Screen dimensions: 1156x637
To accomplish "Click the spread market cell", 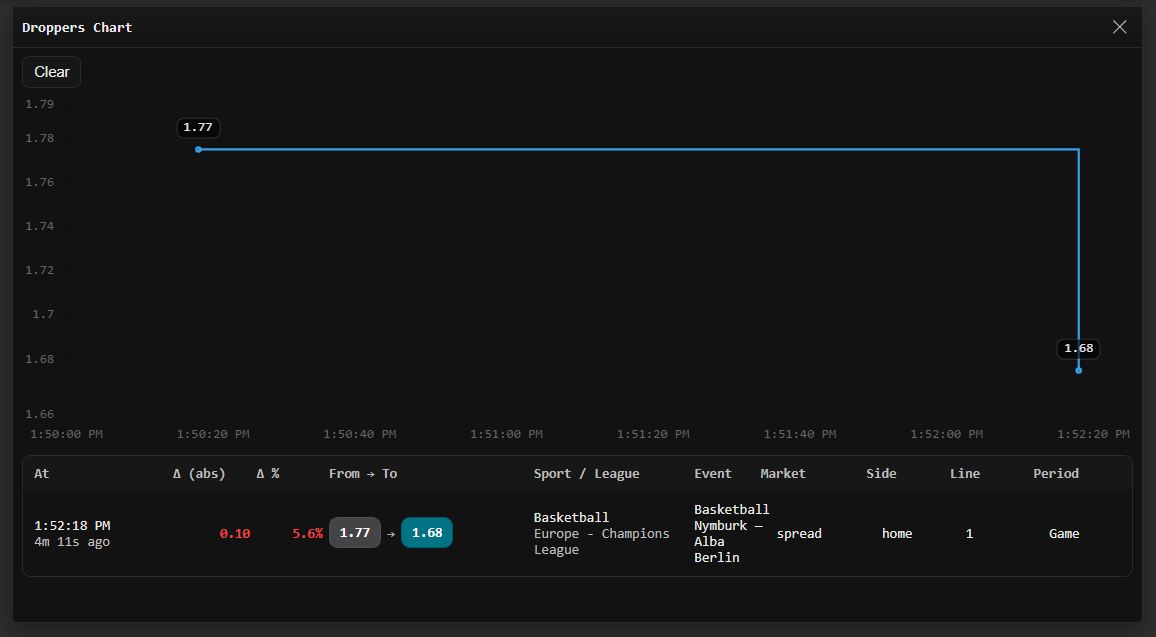I will 798,533.
